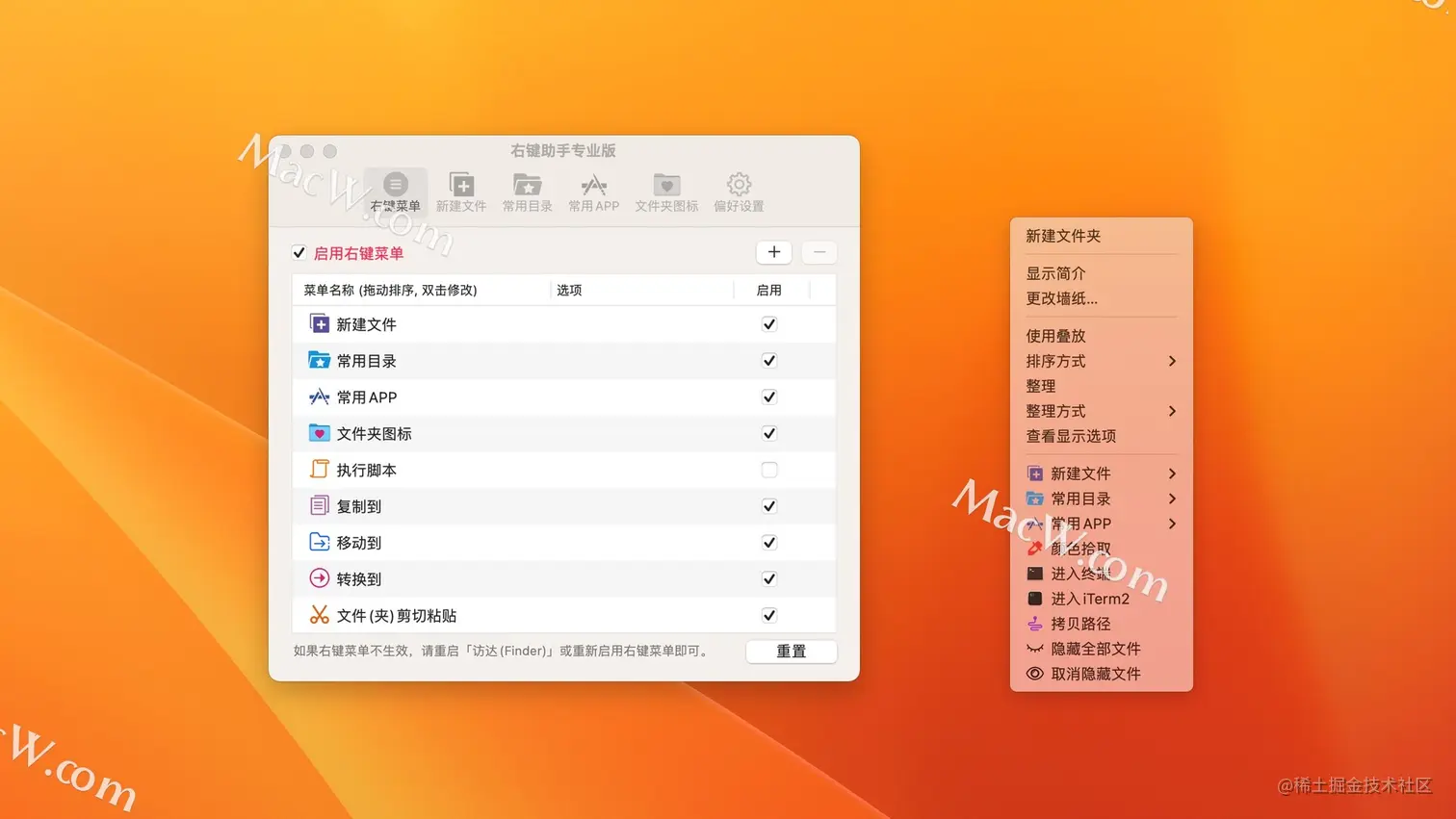Viewport: 1456px width, 819px height.
Task: Open 查看显示选项 from the context menu
Action: coord(1071,436)
